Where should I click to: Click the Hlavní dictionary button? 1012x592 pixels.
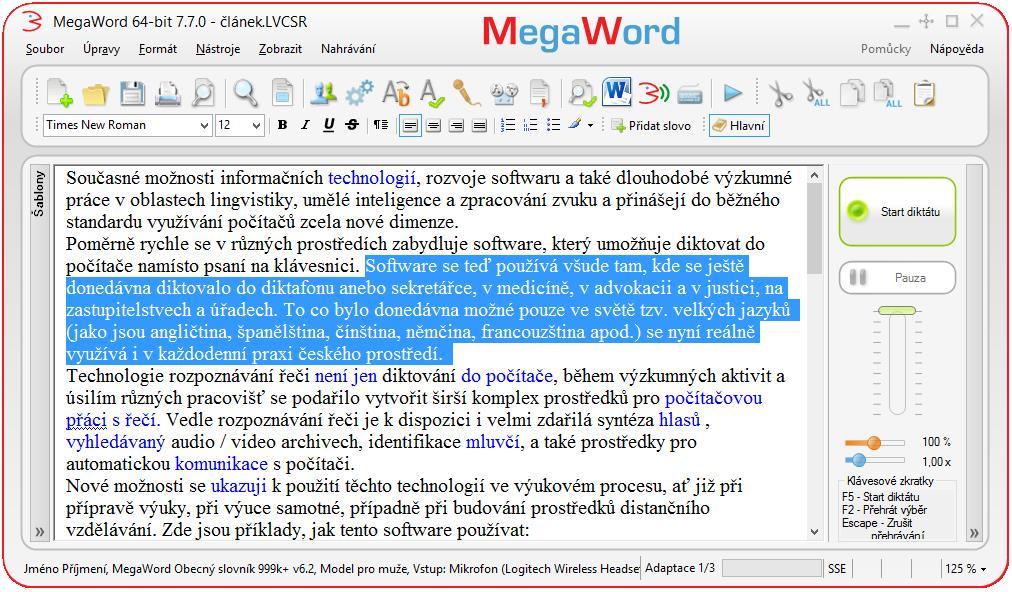[739, 125]
